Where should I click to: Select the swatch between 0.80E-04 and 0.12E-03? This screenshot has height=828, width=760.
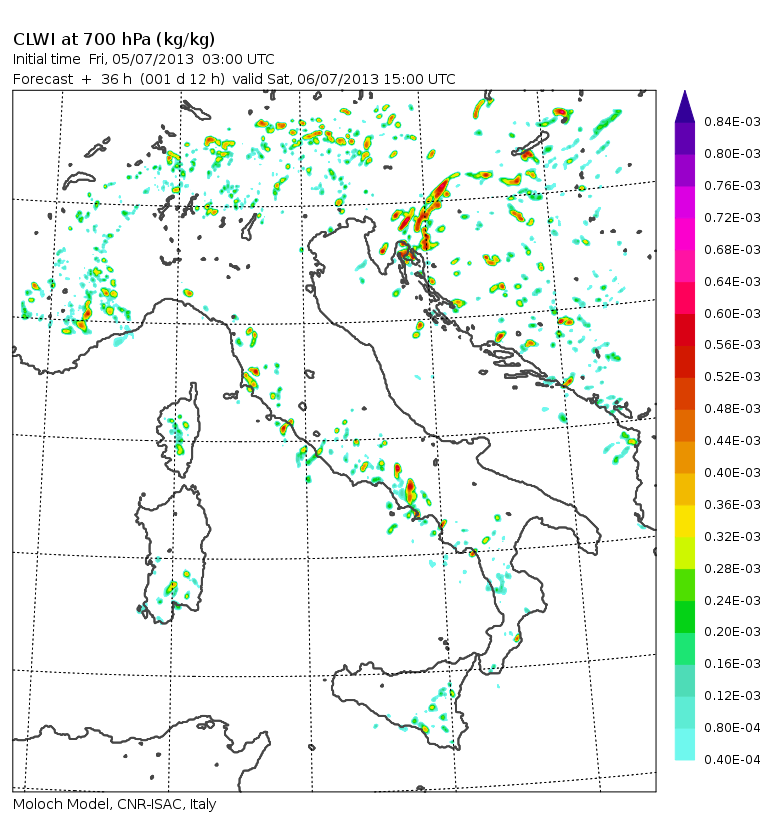click(685, 712)
